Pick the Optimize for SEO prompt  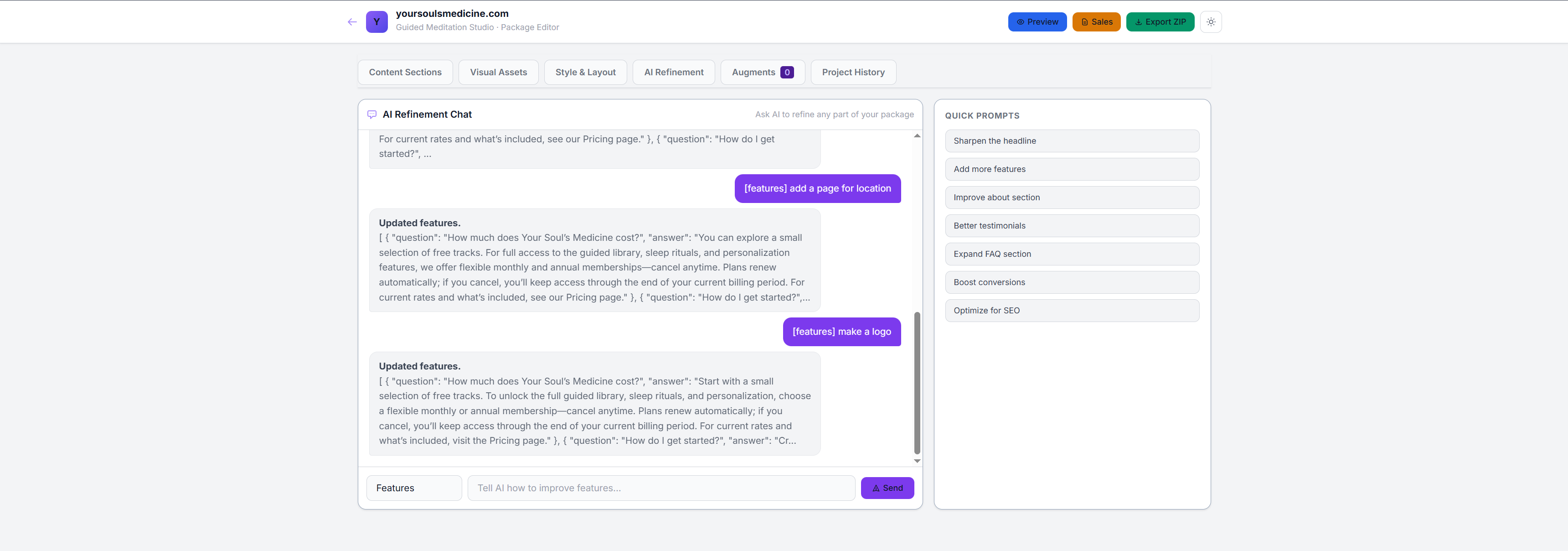[x=1071, y=311]
